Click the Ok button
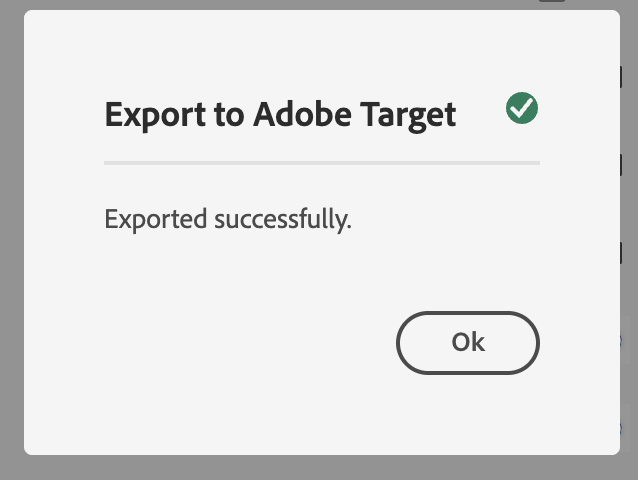 467,343
